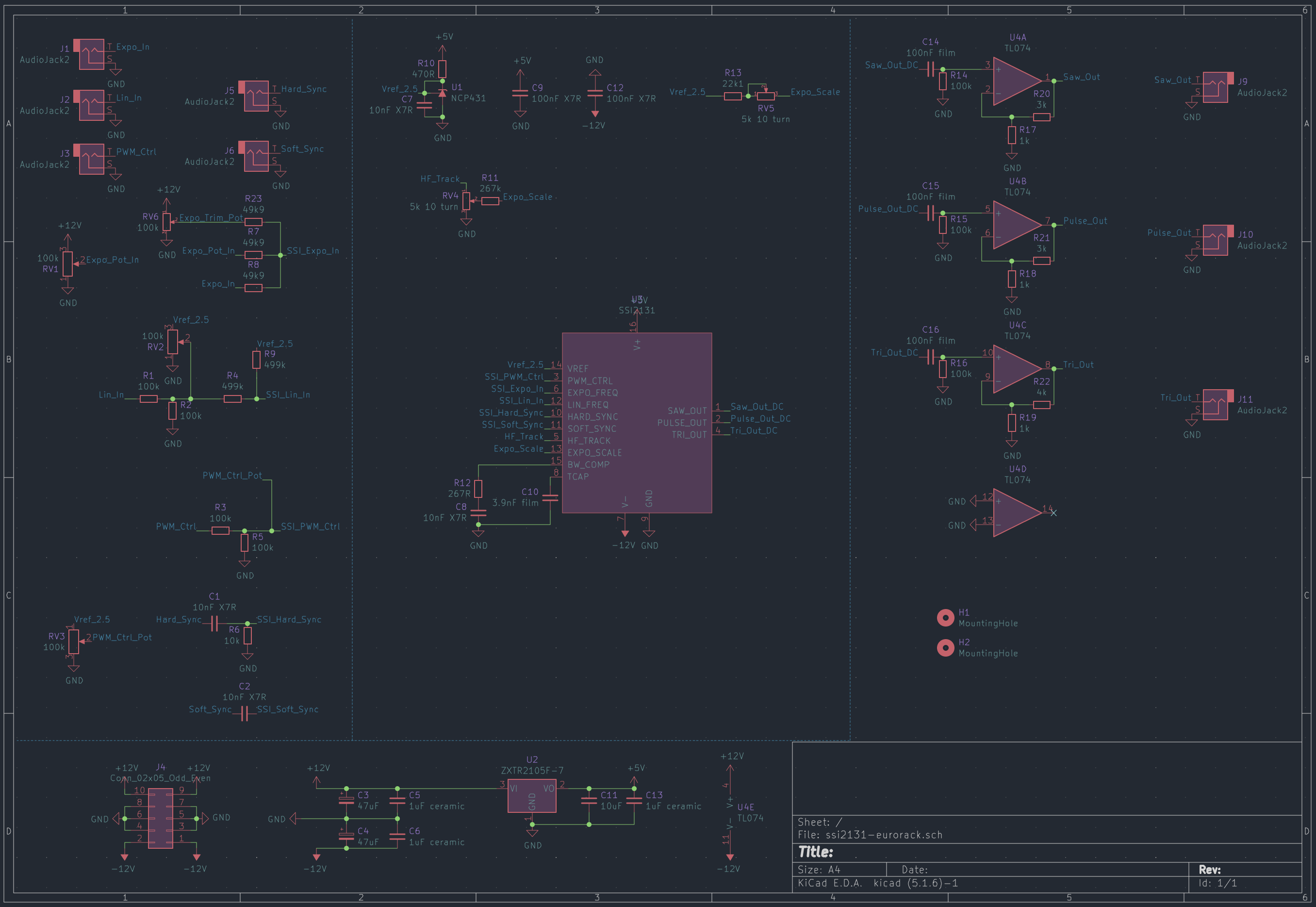Click the 'Sheet: /' text
This screenshot has width=1316, height=907.
pos(820,822)
